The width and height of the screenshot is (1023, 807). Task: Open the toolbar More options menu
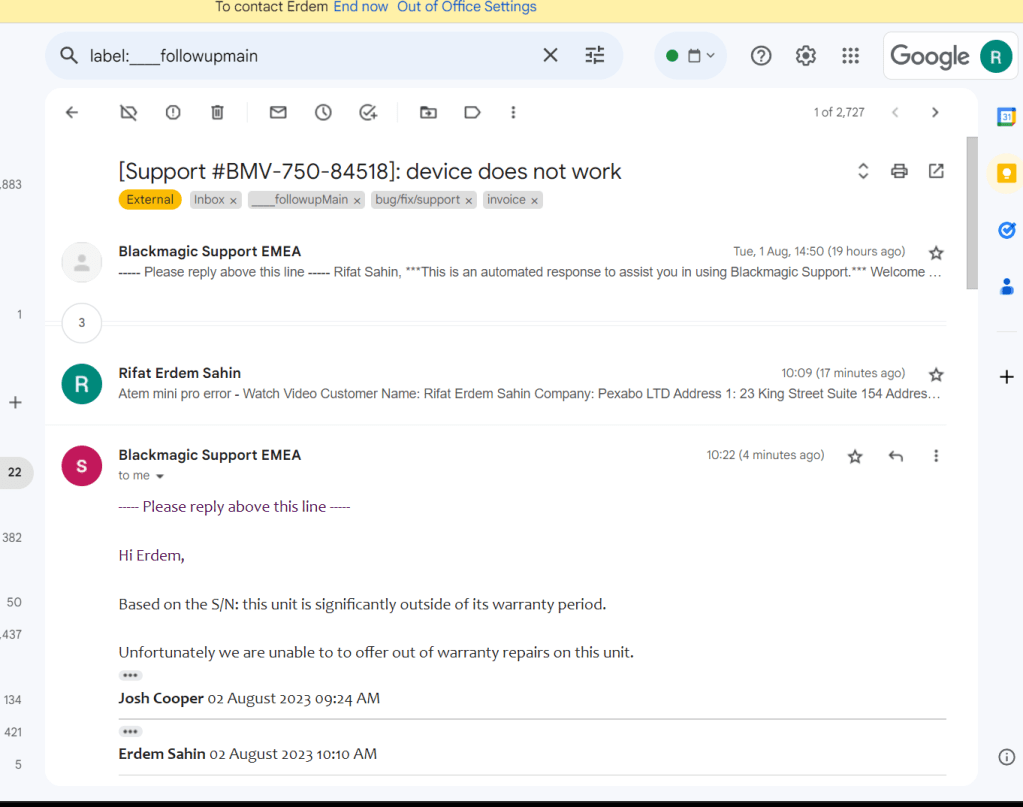pos(513,112)
